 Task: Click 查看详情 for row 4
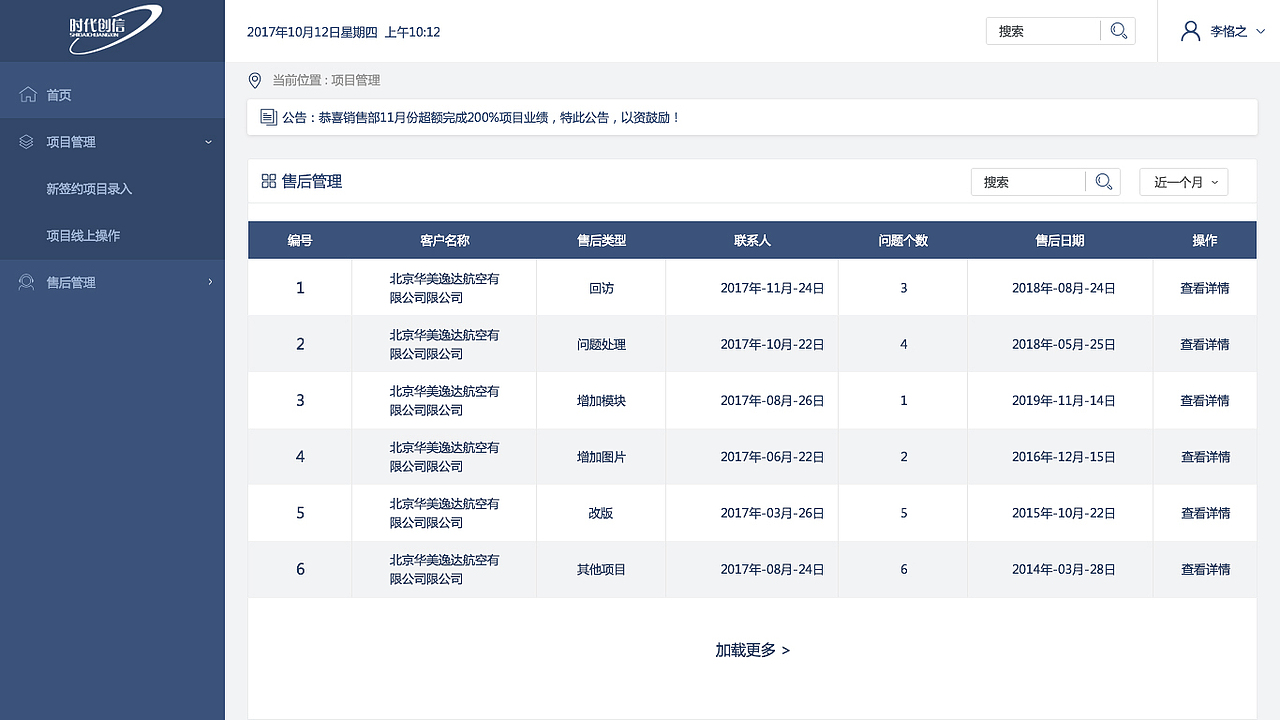pyautogui.click(x=1205, y=457)
